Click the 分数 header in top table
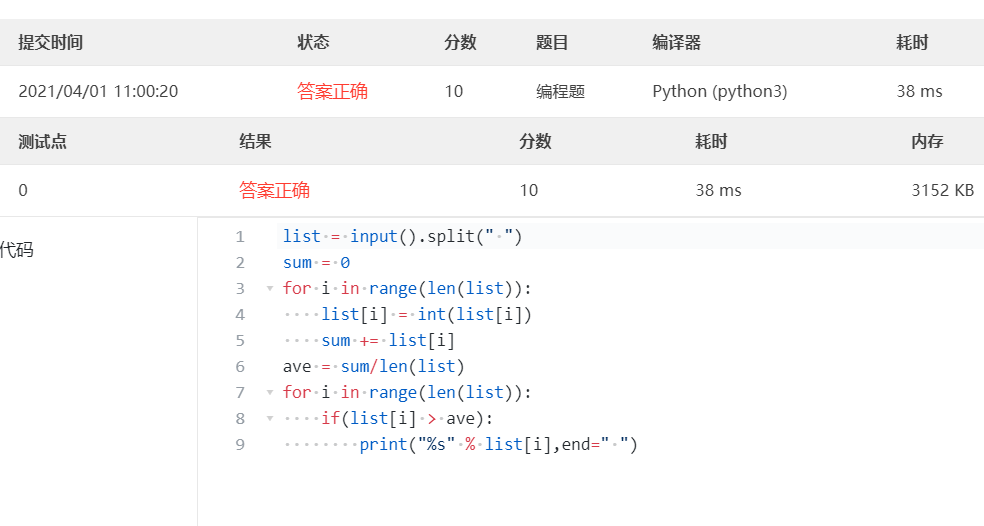Screen dimensions: 984x526 [461, 43]
